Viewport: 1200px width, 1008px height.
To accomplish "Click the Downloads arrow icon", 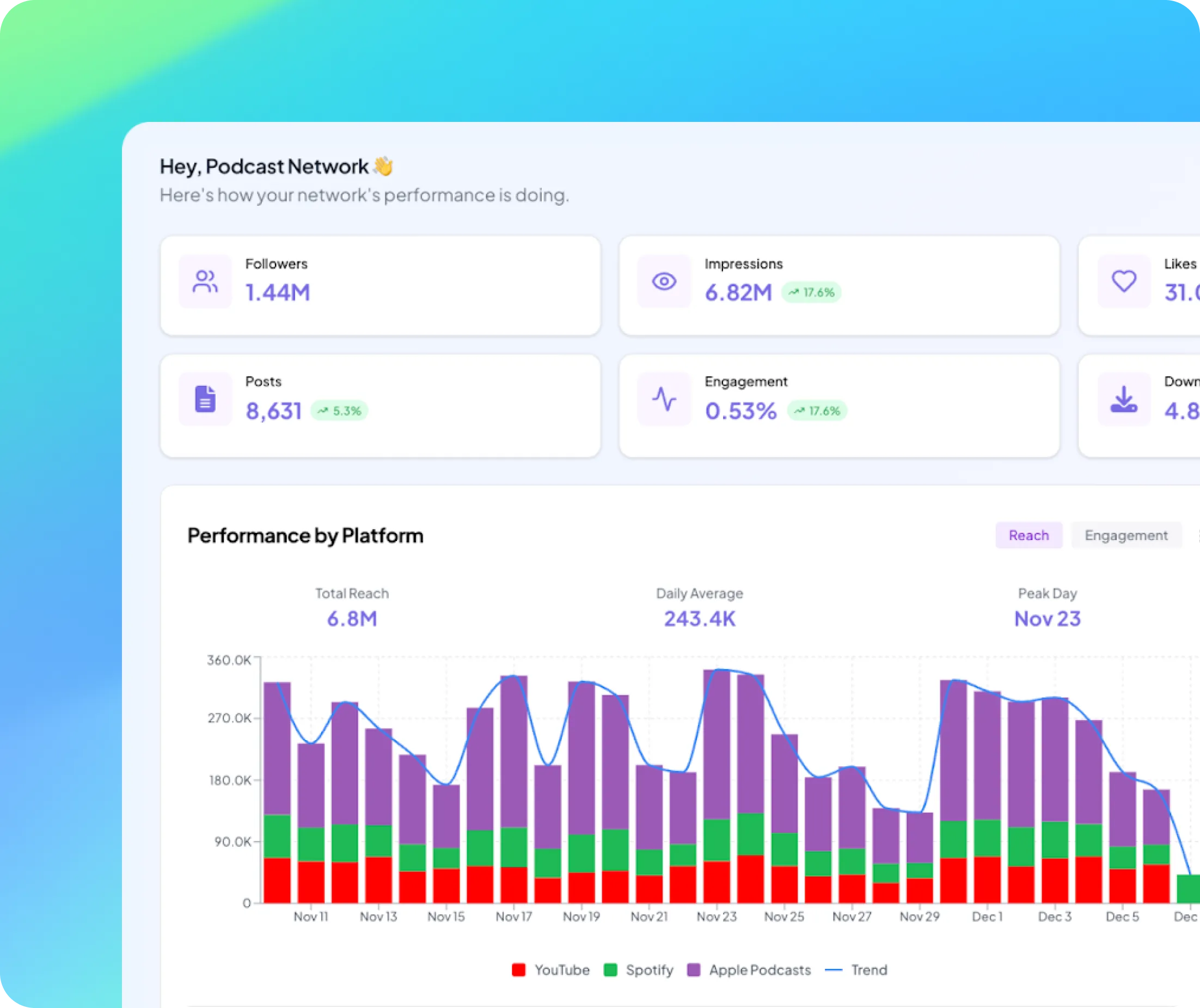I will pos(1123,398).
